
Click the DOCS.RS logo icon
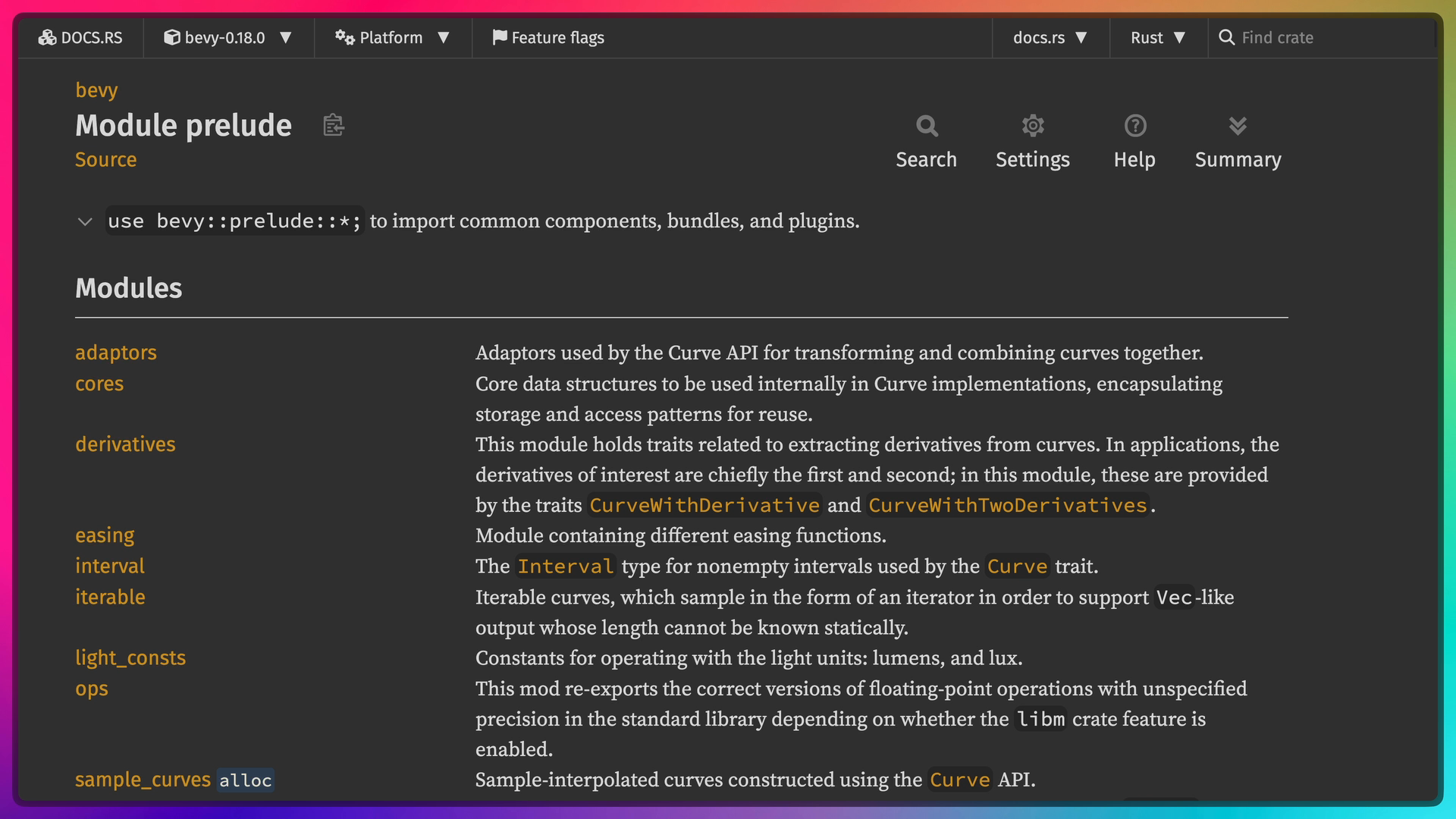click(x=47, y=37)
